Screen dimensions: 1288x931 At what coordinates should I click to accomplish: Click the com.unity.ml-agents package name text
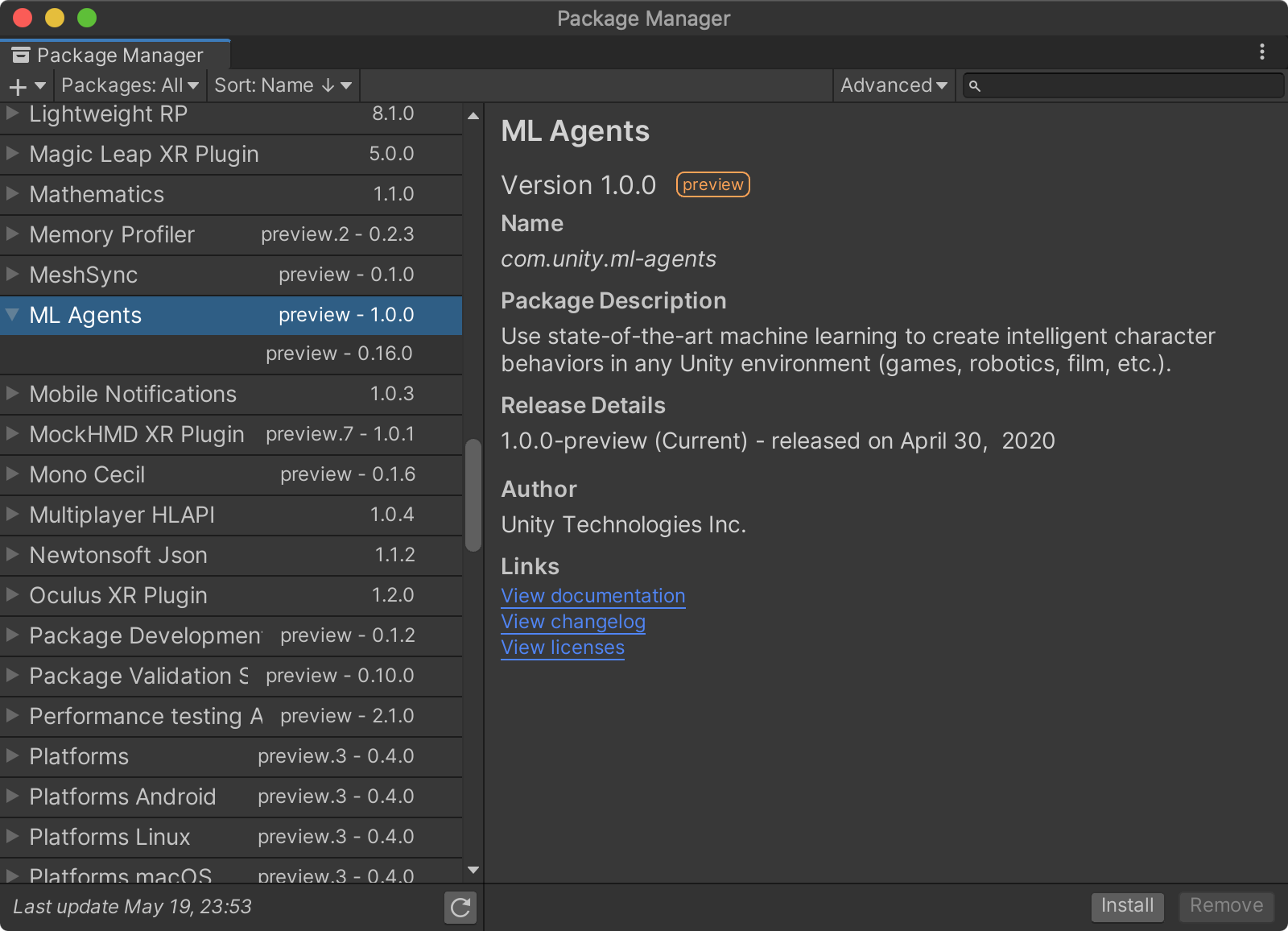(609, 259)
